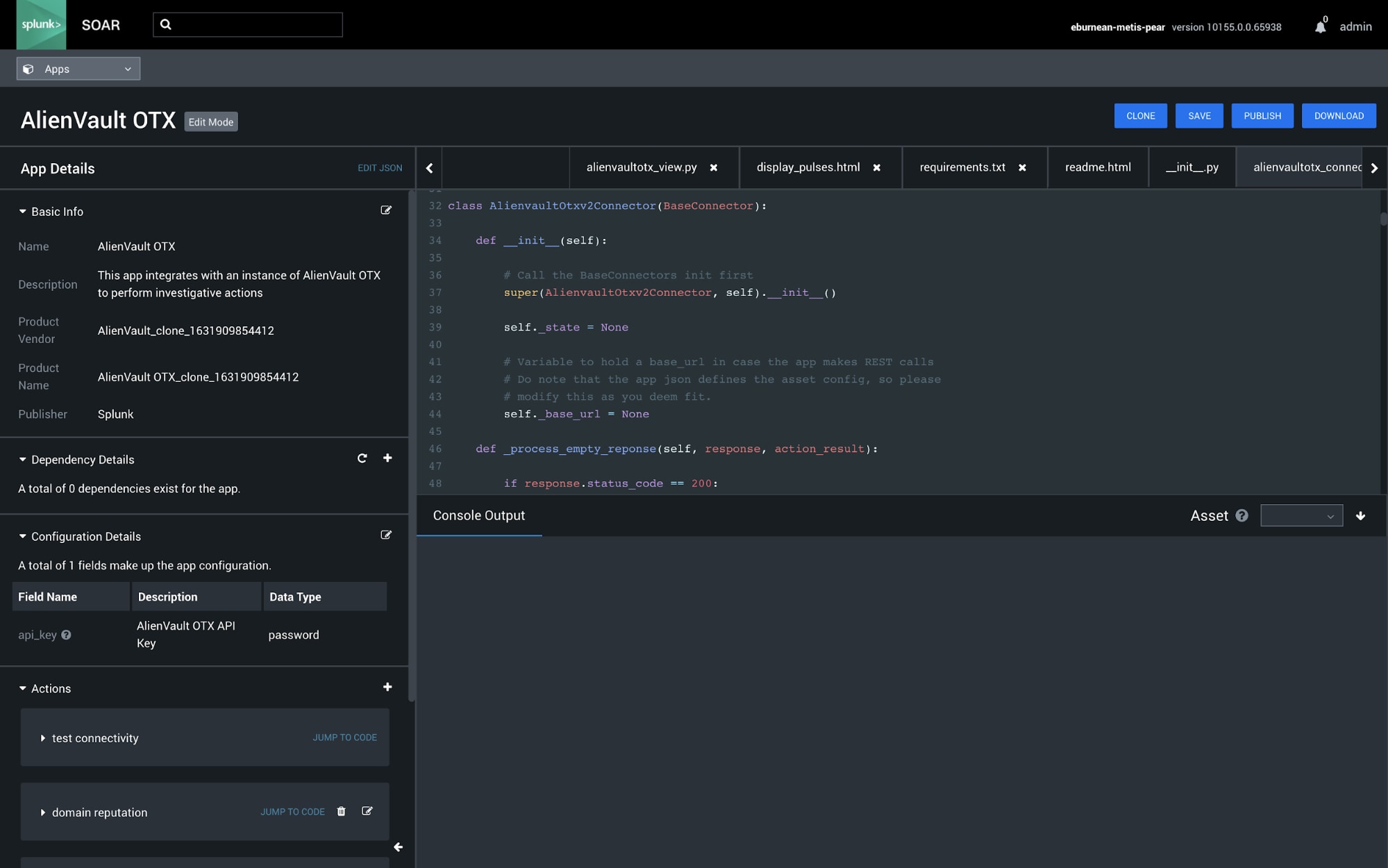Refresh Dependency Details
Image resolution: width=1388 pixels, height=868 pixels.
(x=362, y=458)
